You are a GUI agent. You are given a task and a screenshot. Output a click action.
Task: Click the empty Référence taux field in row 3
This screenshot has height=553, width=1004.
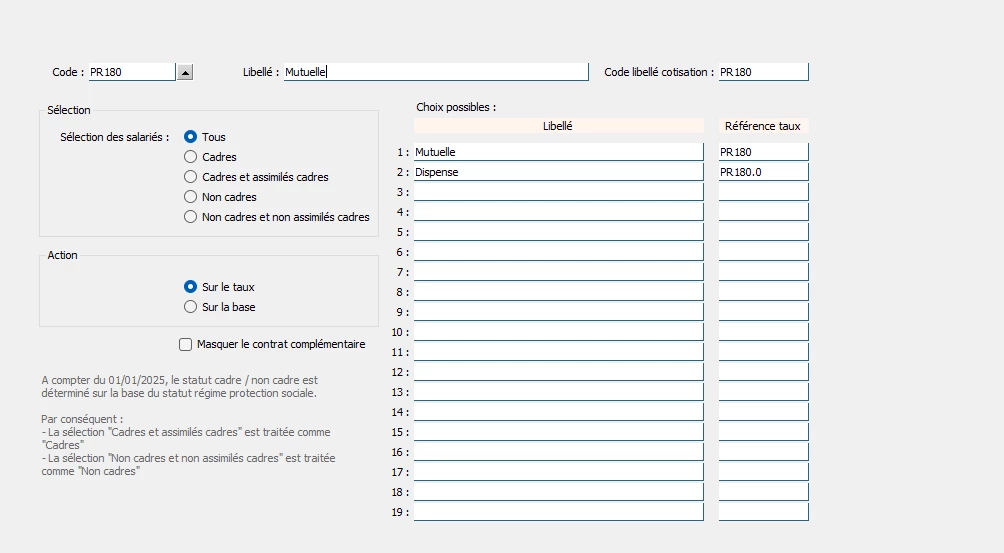[762, 192]
